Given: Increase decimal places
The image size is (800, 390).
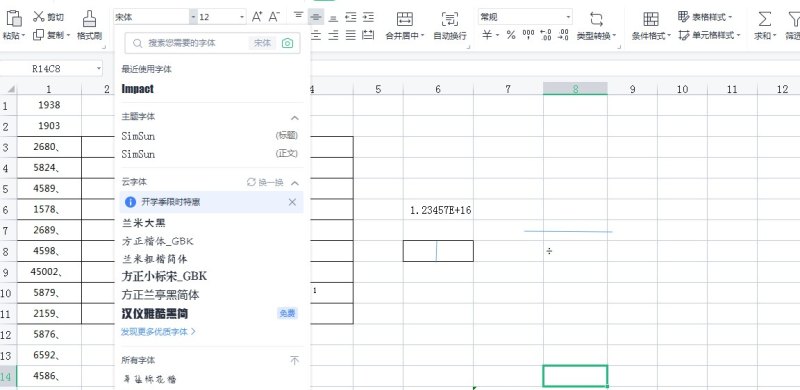Looking at the screenshot, I should pyautogui.click(x=545, y=35).
